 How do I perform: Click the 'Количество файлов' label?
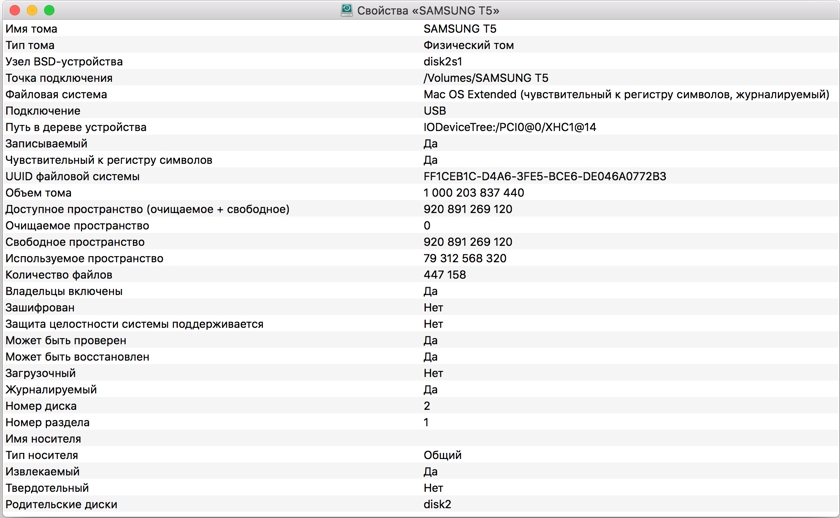(x=59, y=275)
